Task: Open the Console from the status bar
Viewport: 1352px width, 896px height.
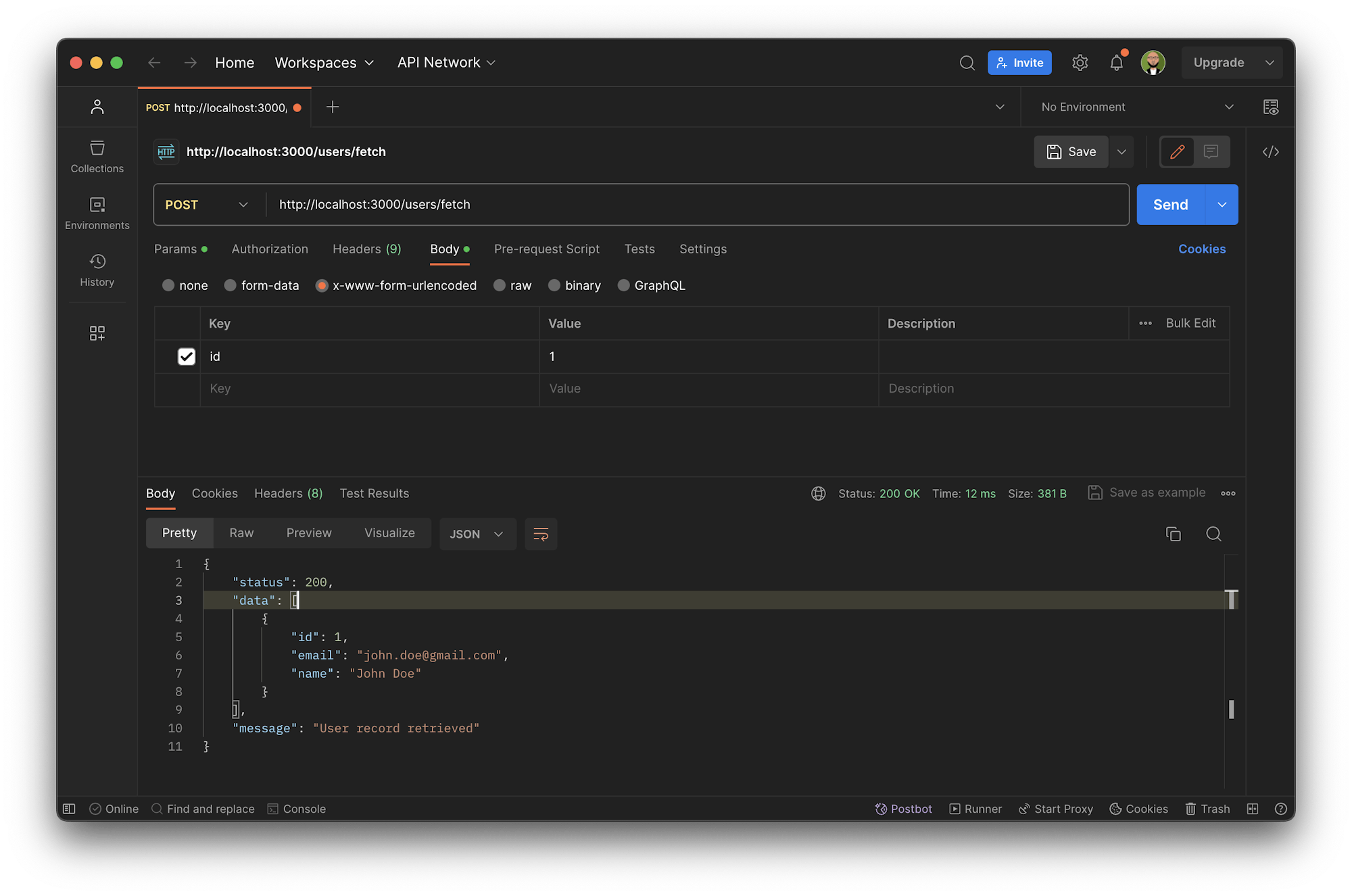Action: (297, 808)
